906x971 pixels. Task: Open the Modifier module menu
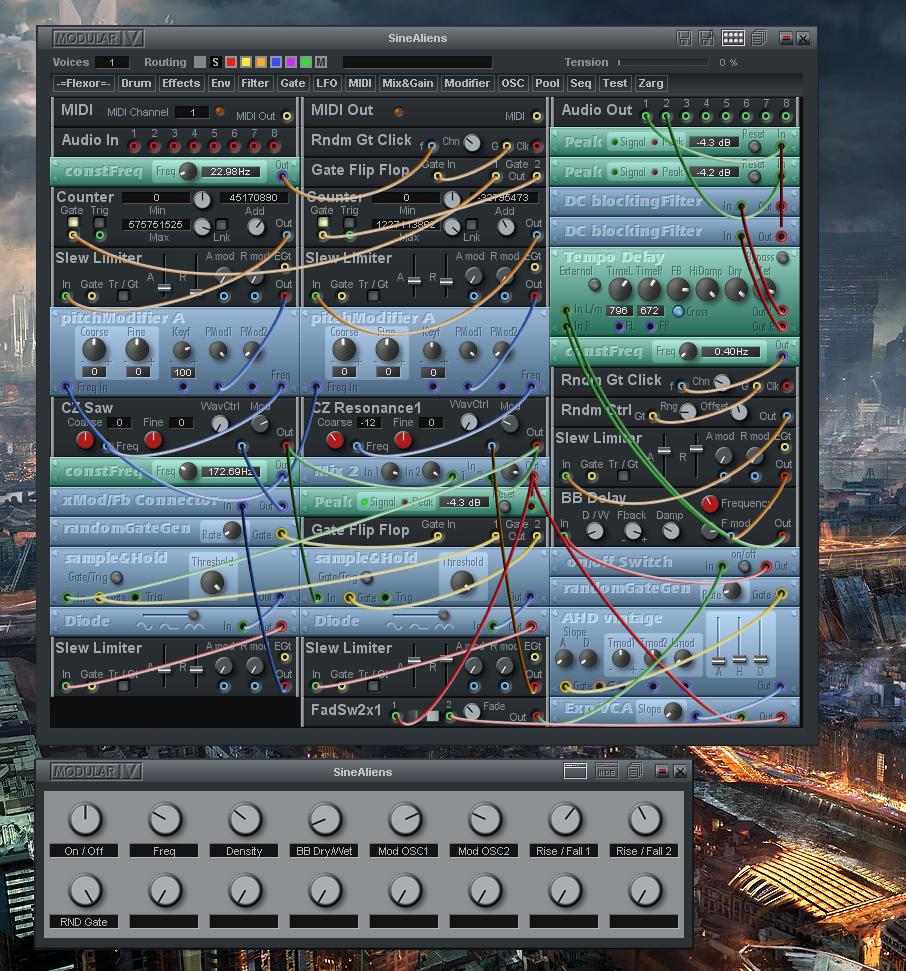pos(467,83)
